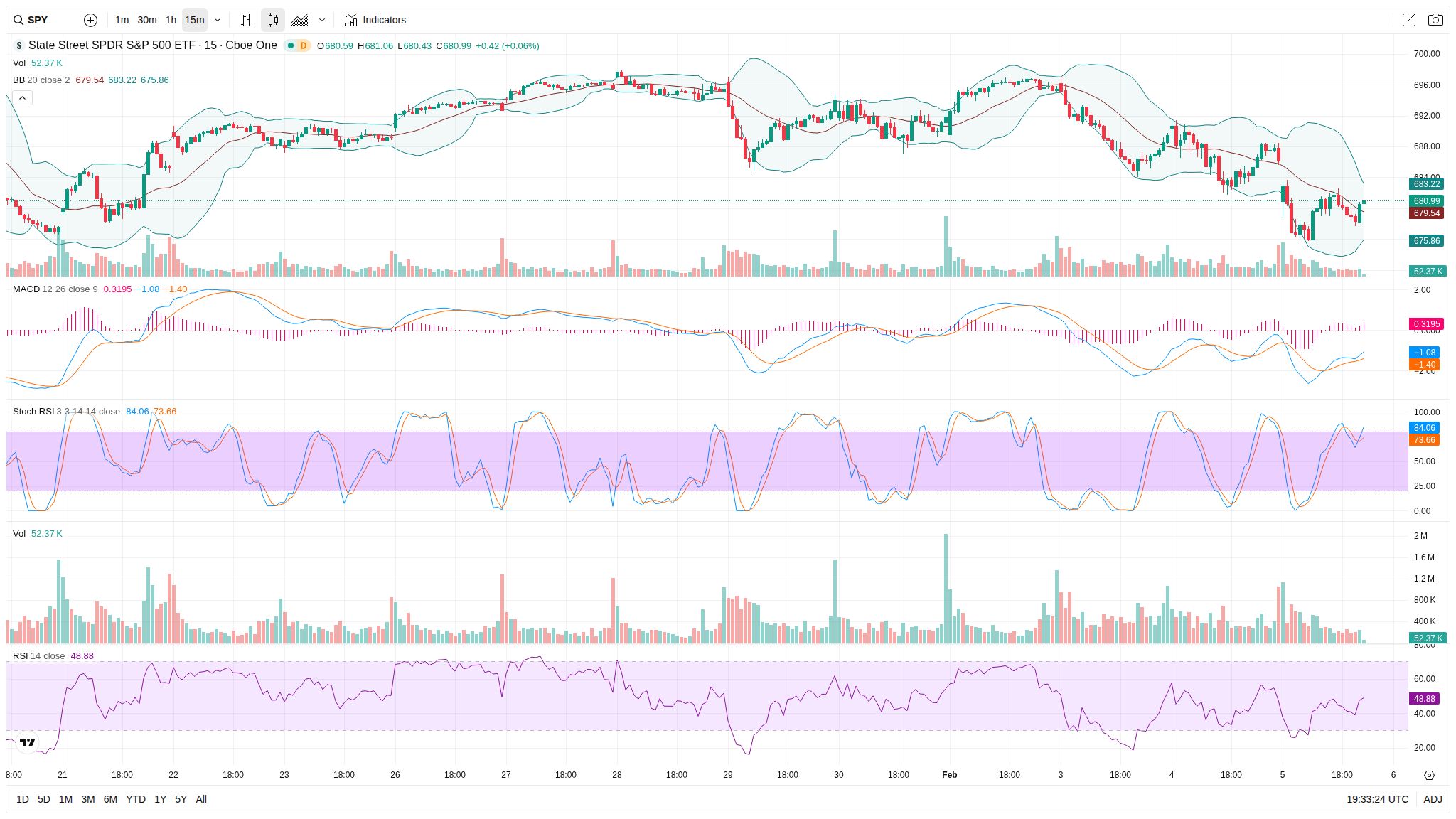Click the add symbol plus icon

coord(90,20)
